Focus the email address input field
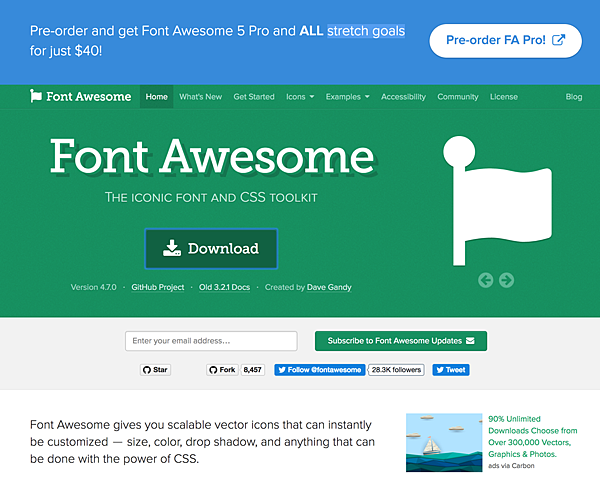 (211, 341)
